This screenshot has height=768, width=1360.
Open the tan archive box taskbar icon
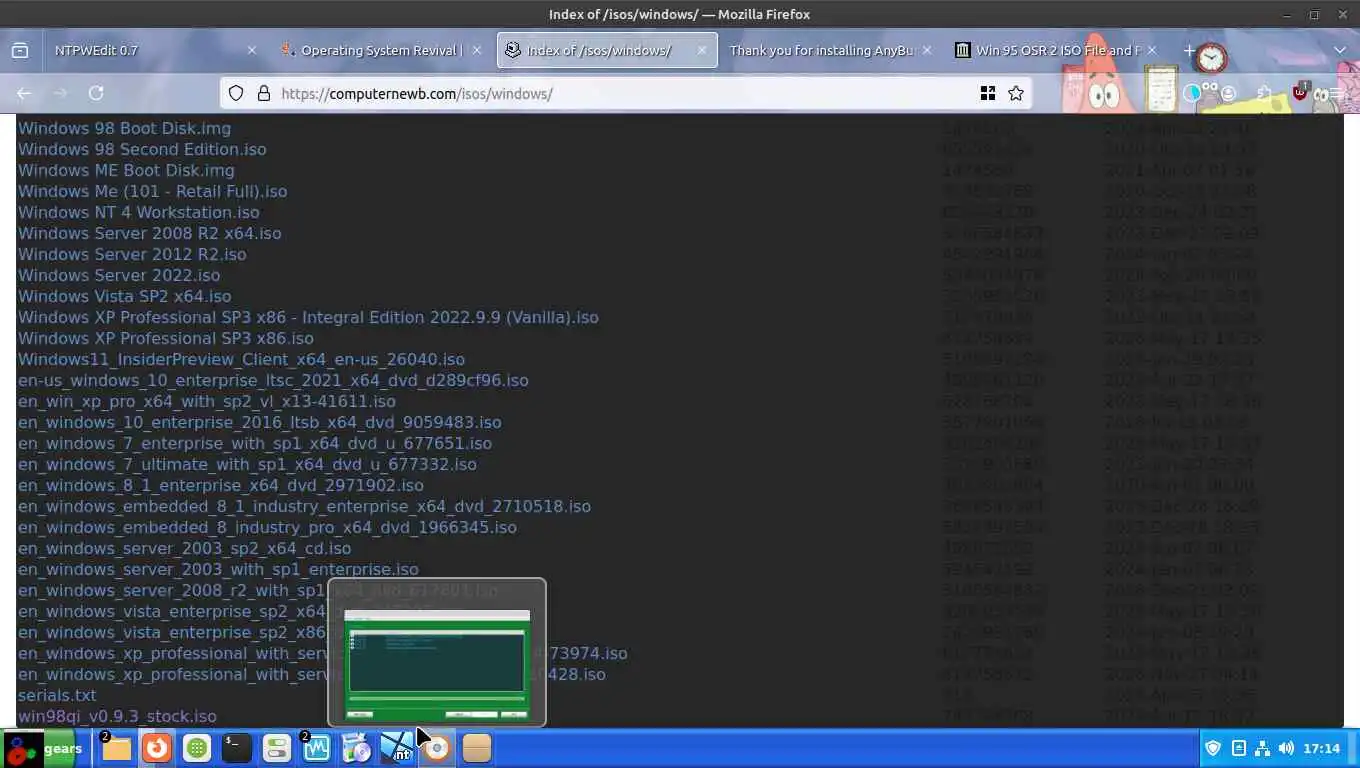[477, 748]
